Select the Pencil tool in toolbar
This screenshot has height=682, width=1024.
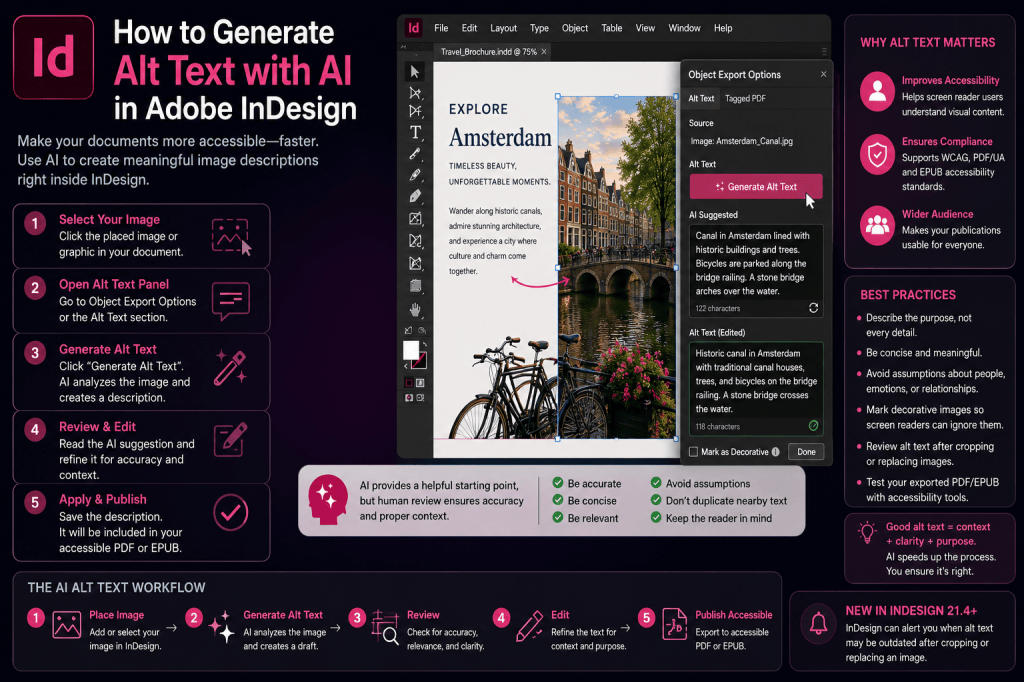[415, 175]
